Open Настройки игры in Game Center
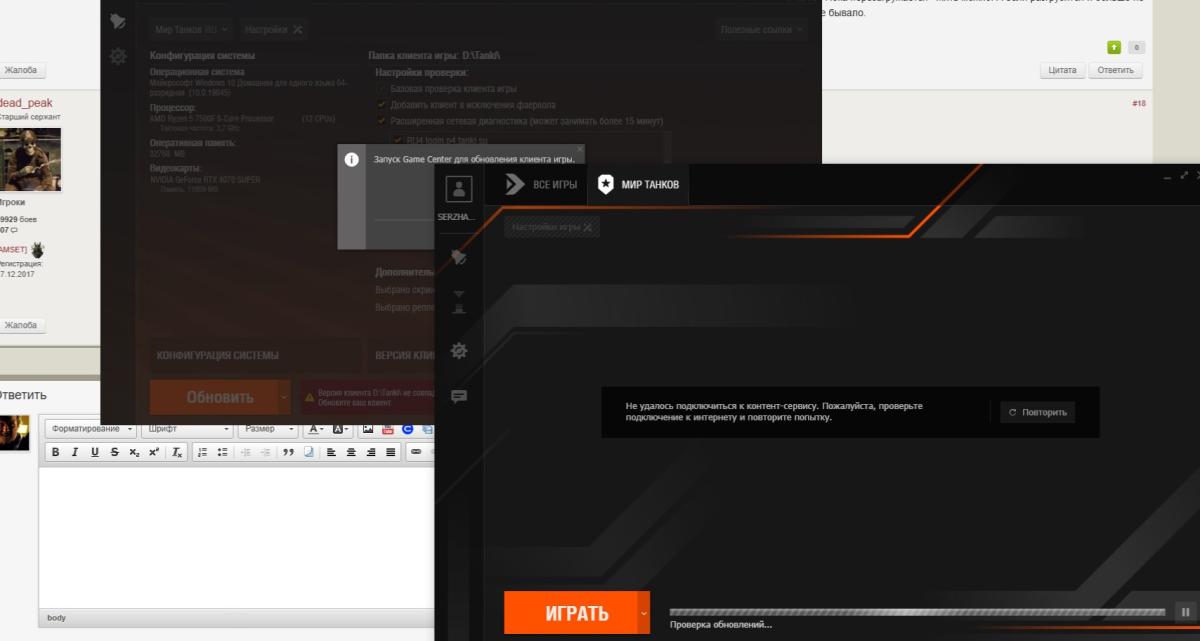Image resolution: width=1200 pixels, height=641 pixels. coord(552,227)
